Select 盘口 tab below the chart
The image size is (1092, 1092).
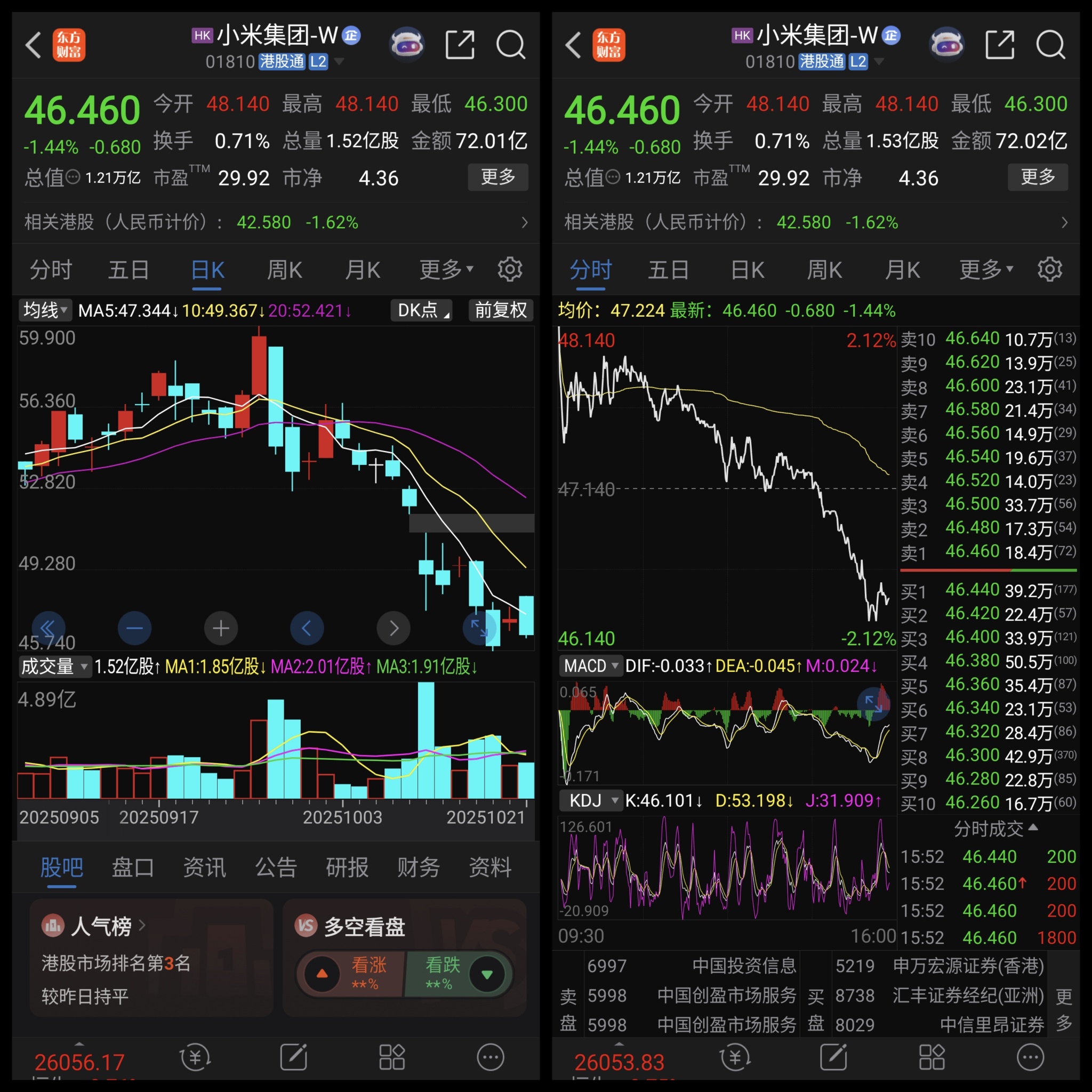132,868
